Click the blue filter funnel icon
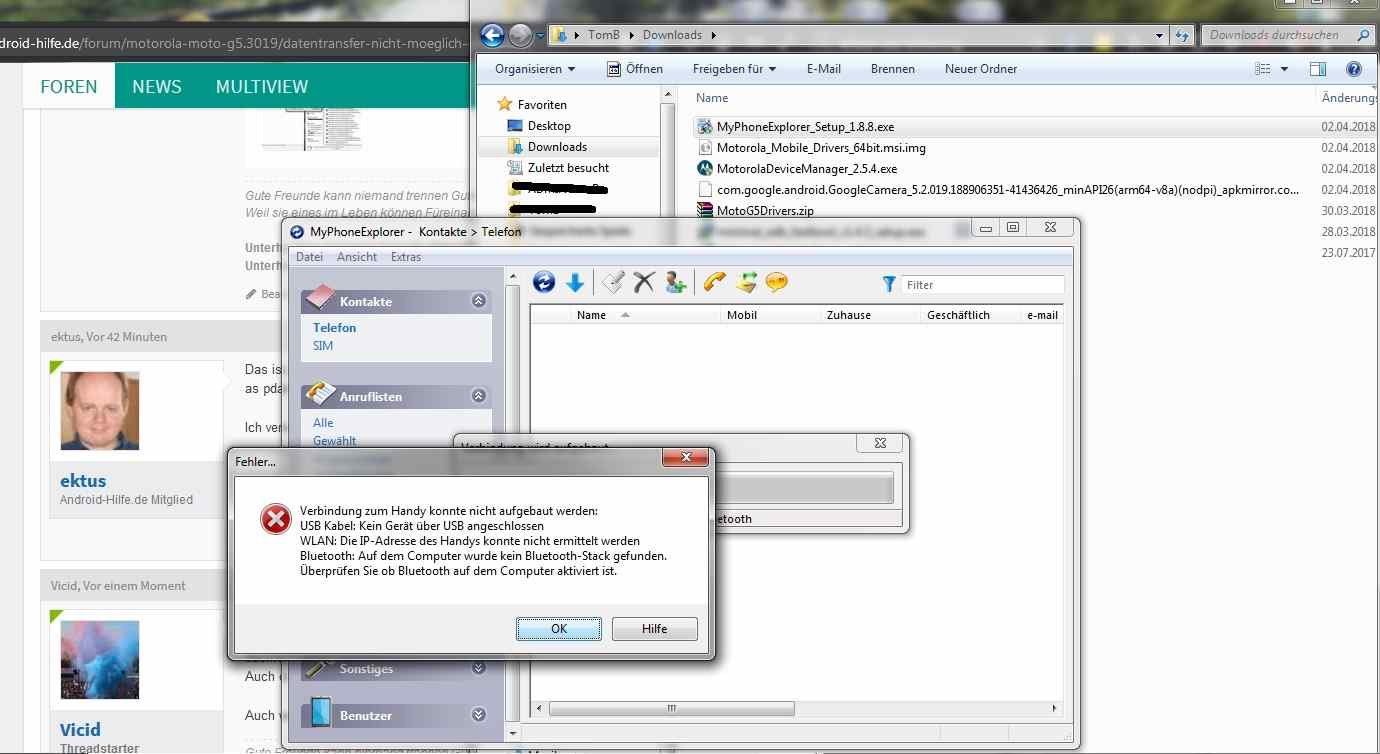Viewport: 1380px width, 754px height. [x=889, y=285]
